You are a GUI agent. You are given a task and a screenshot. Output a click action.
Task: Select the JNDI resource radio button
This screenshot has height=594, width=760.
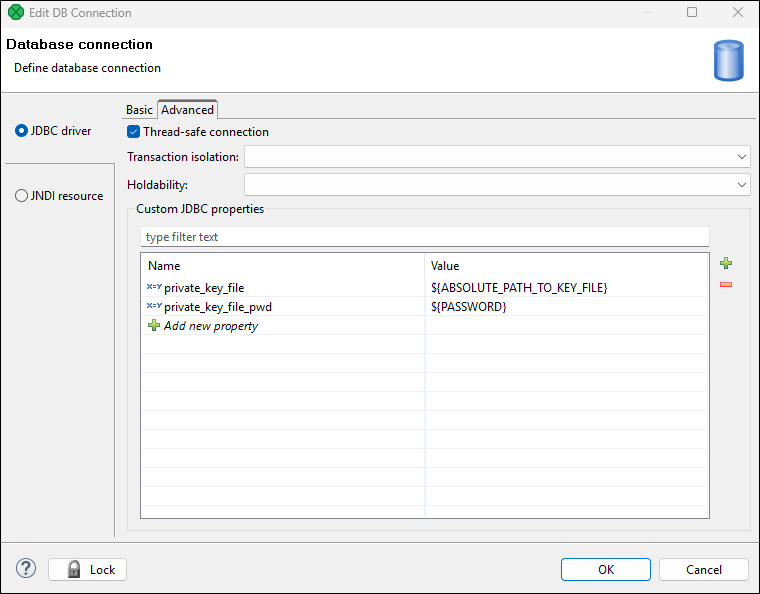click(x=21, y=196)
